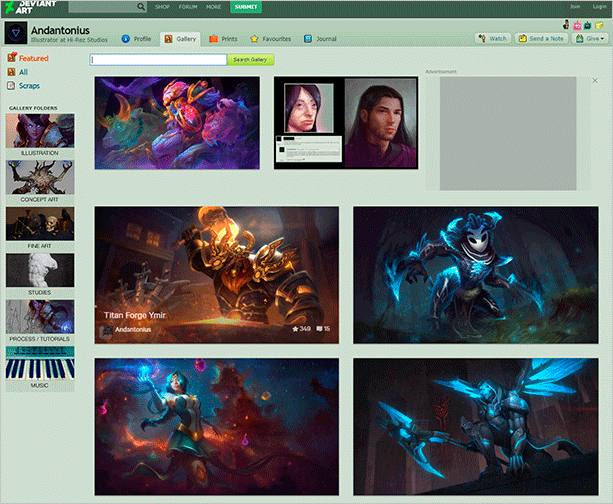
Task: Click the pink badge icon above Send a Note
Action: point(577,25)
